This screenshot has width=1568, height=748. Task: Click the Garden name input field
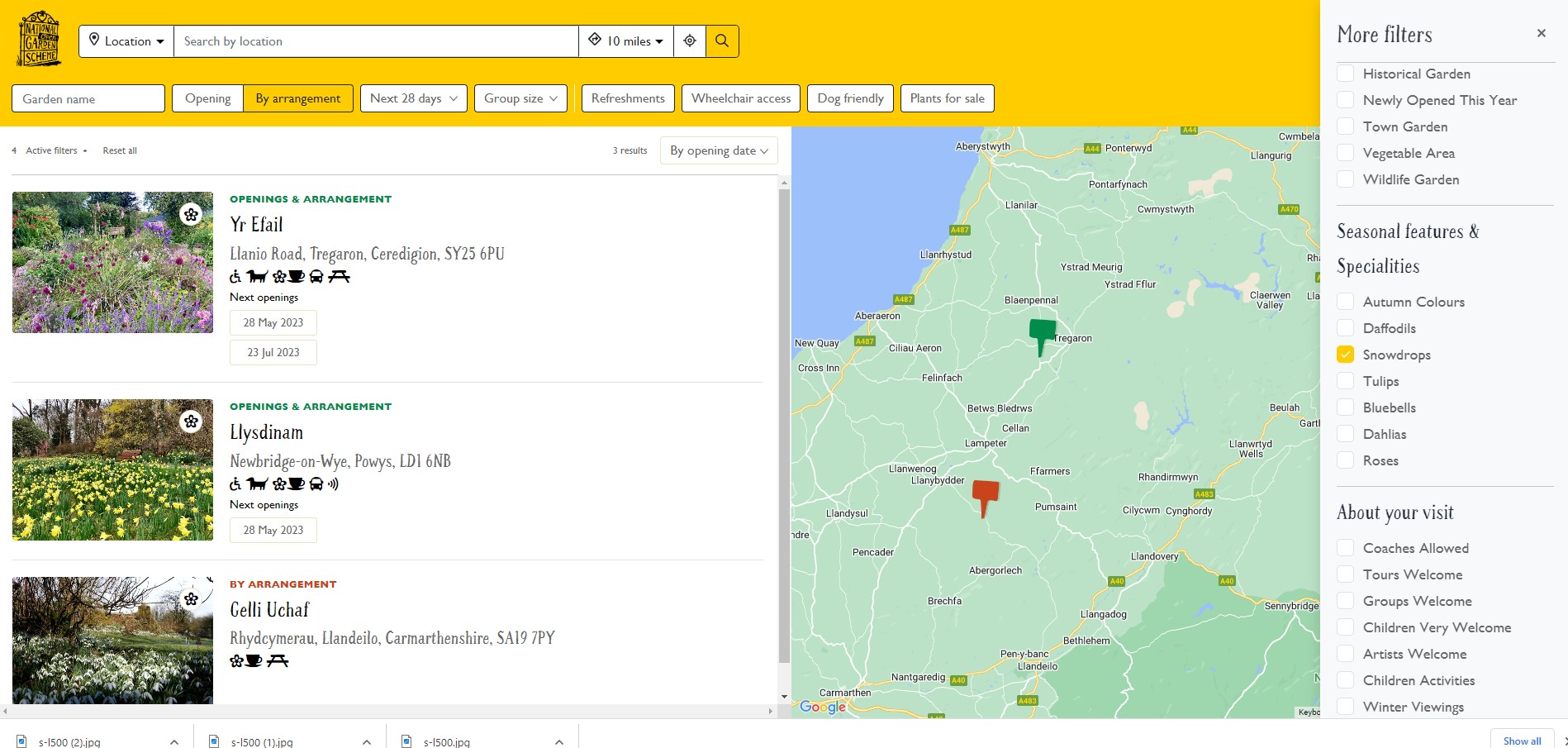click(88, 98)
